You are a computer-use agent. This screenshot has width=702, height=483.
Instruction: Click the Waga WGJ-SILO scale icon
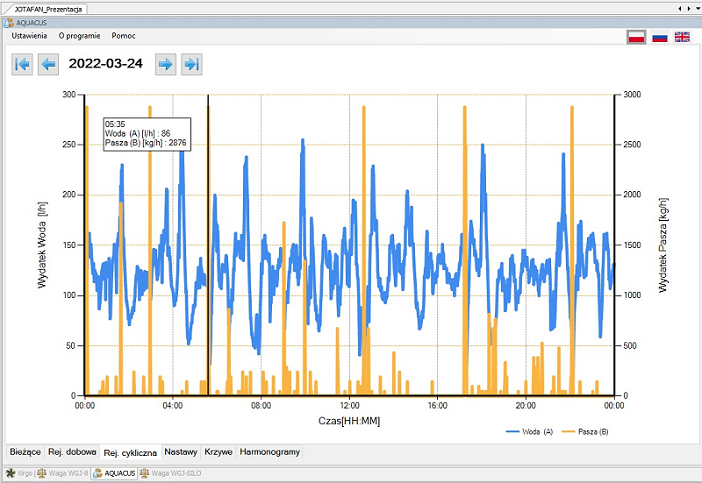pos(144,473)
